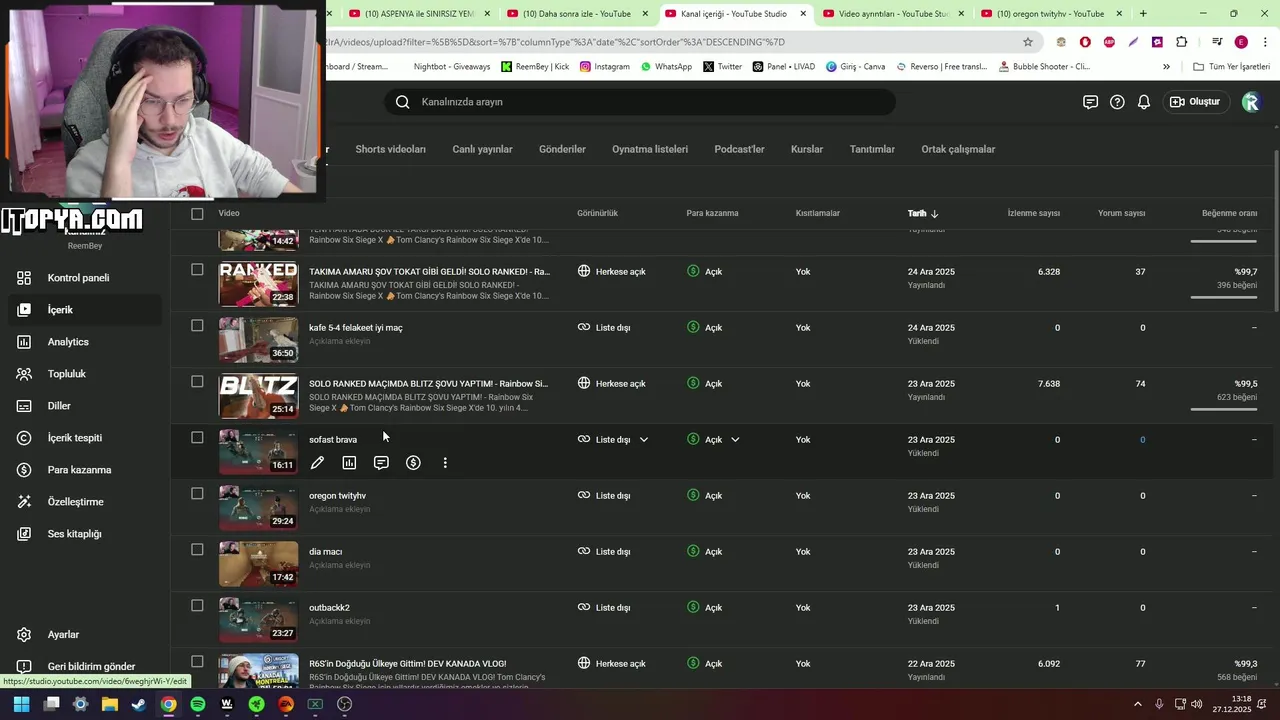Open Steam from the taskbar

point(139,704)
